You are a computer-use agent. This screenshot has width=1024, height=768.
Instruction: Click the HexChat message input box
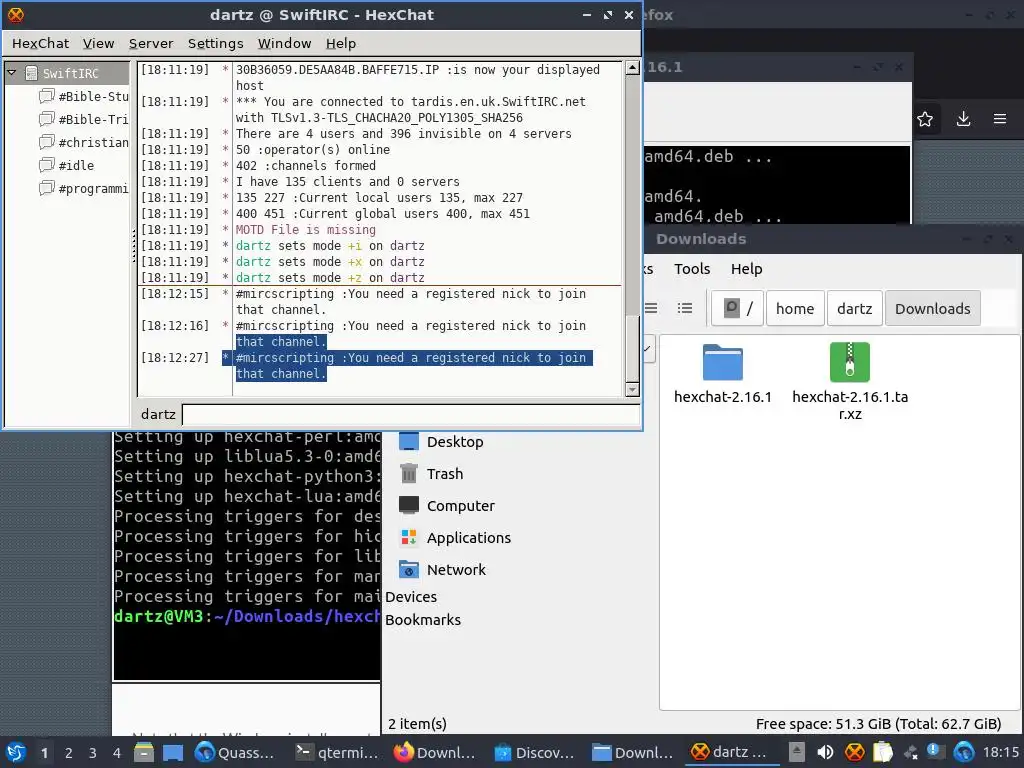pos(411,415)
